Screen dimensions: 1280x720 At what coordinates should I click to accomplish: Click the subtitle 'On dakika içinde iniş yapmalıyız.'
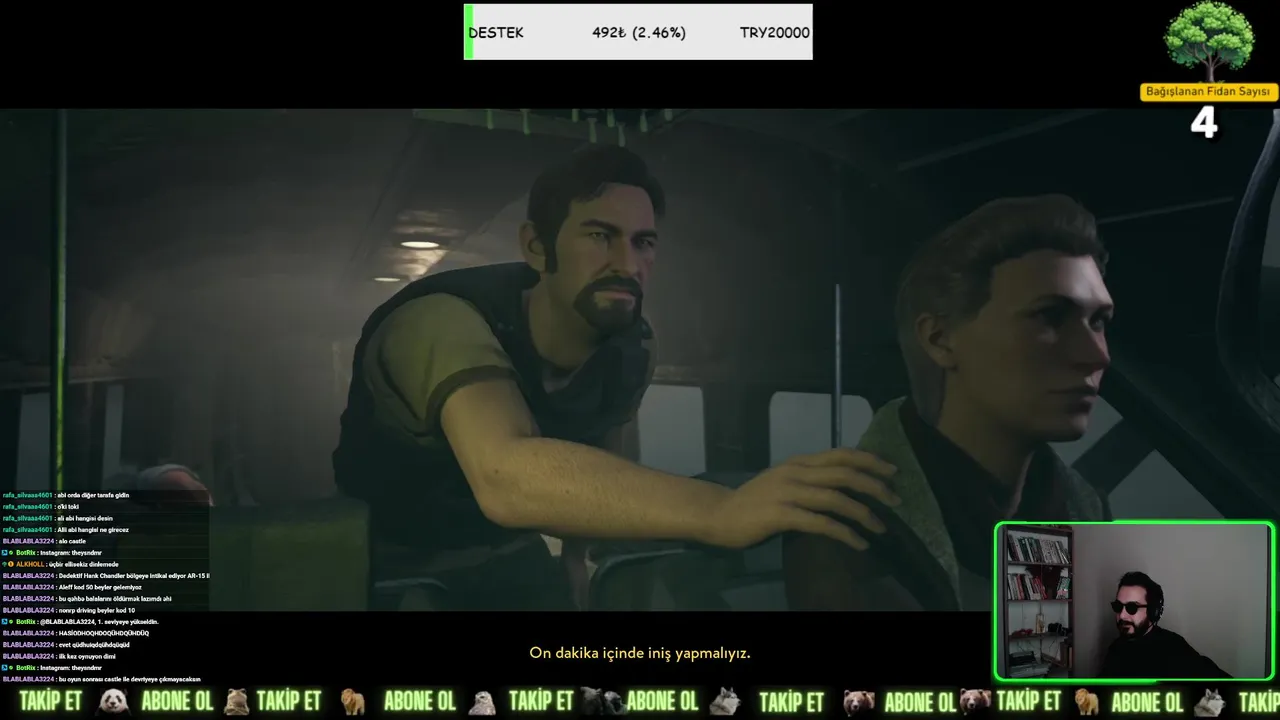(640, 653)
